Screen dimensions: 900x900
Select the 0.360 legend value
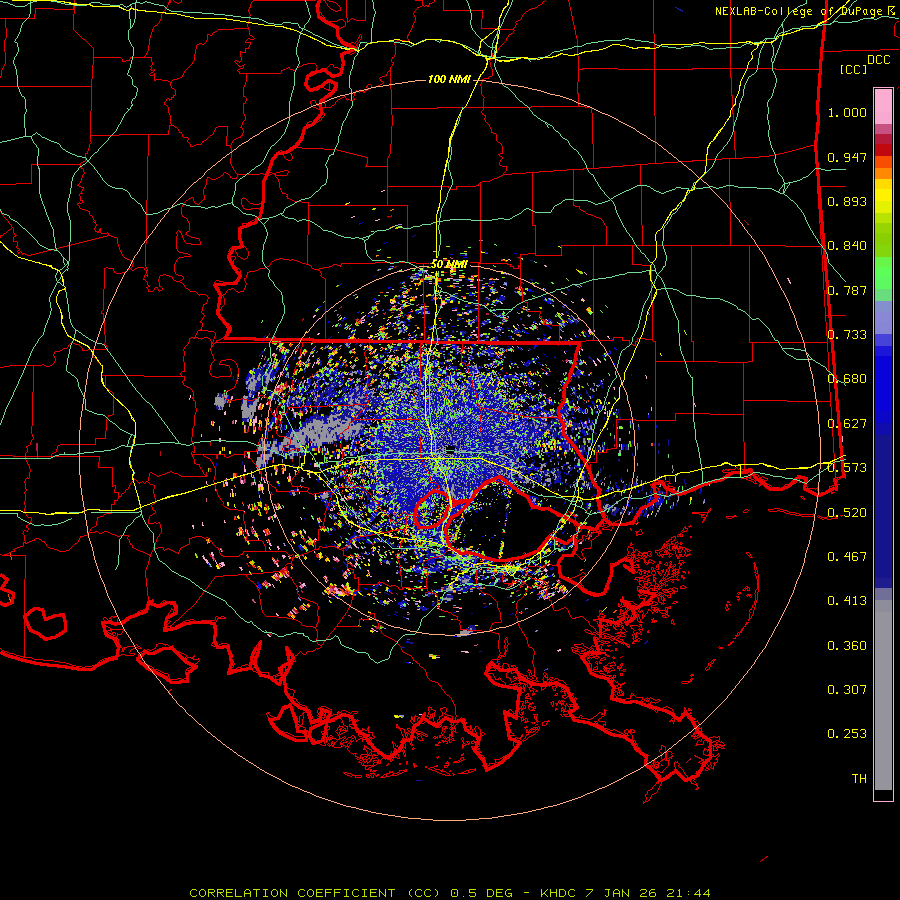[x=847, y=646]
